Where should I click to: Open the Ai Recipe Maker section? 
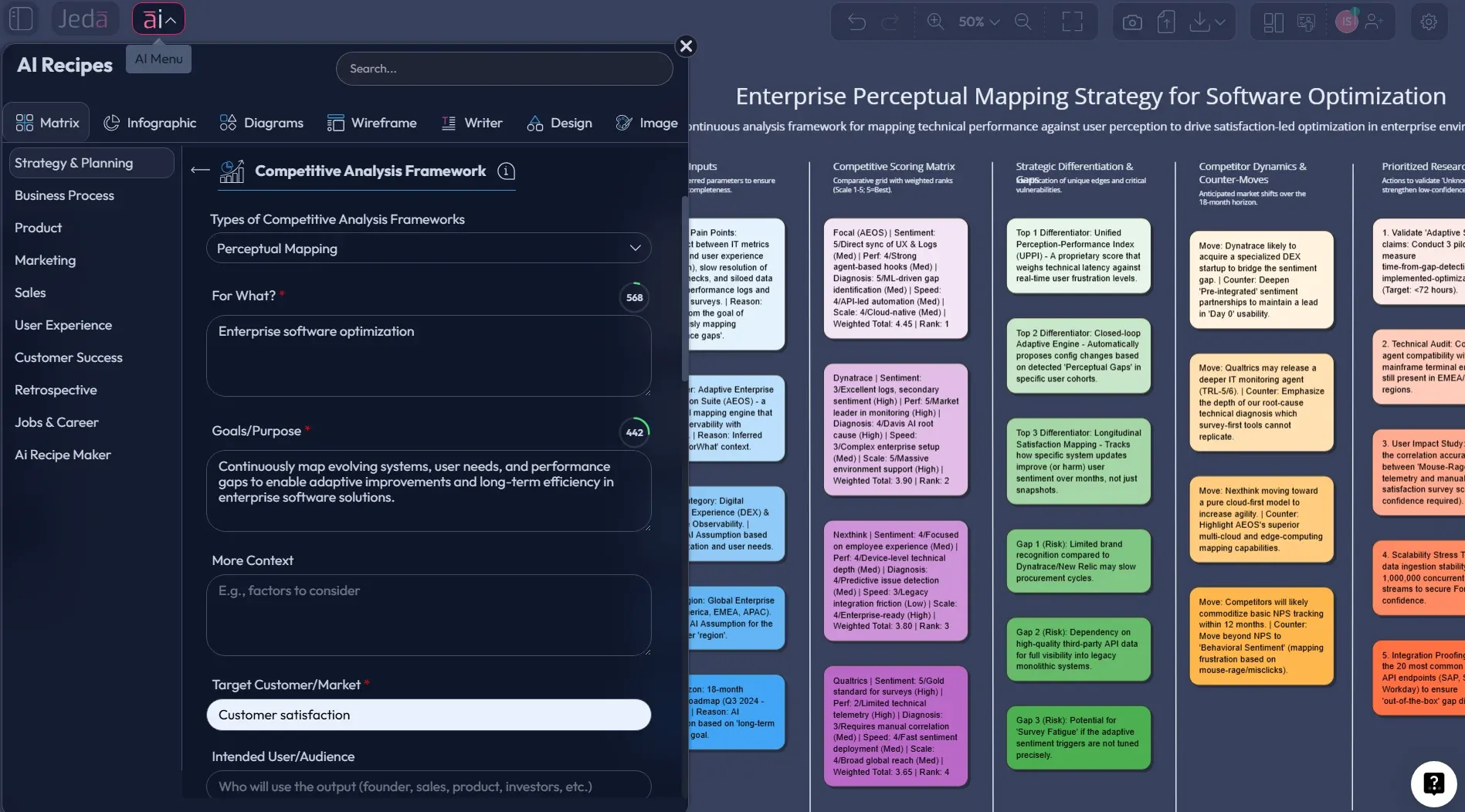(x=63, y=455)
